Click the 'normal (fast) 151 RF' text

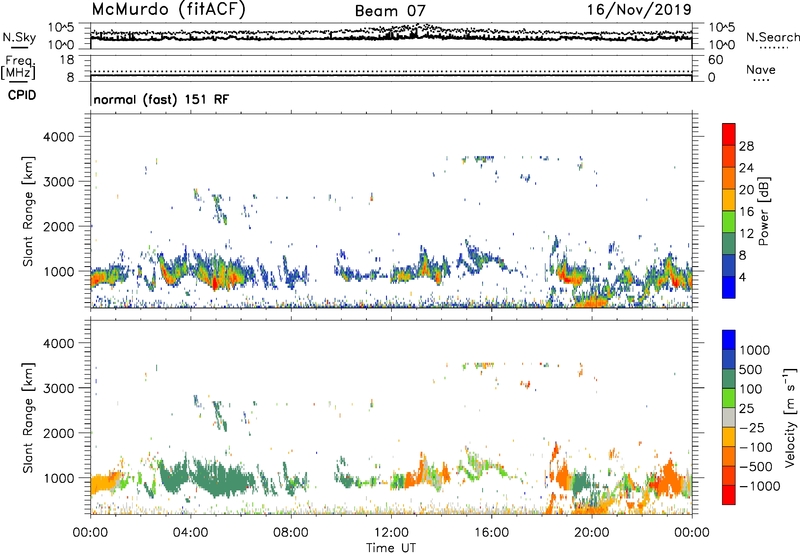coord(161,99)
